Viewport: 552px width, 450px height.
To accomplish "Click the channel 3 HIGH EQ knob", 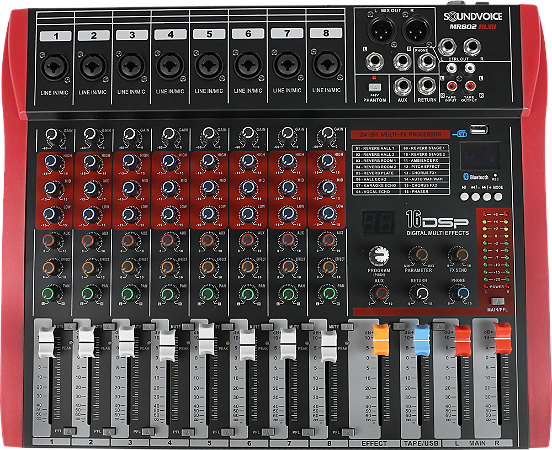I will 130,161.
